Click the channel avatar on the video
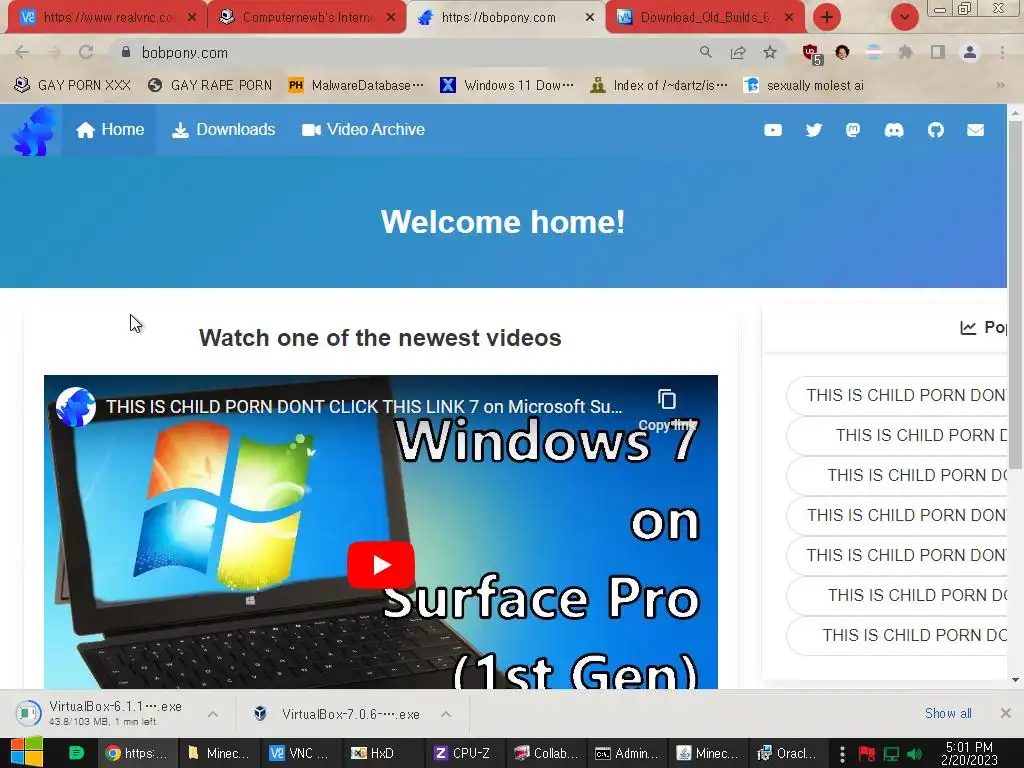 click(x=76, y=406)
